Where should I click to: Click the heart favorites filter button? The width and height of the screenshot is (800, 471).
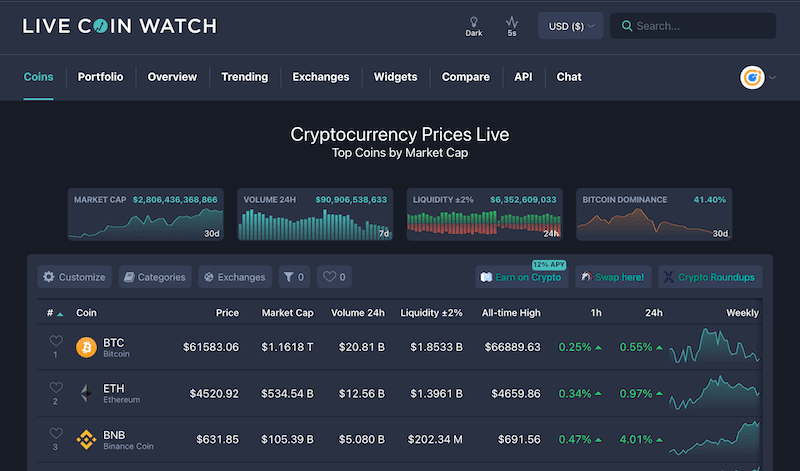334,277
